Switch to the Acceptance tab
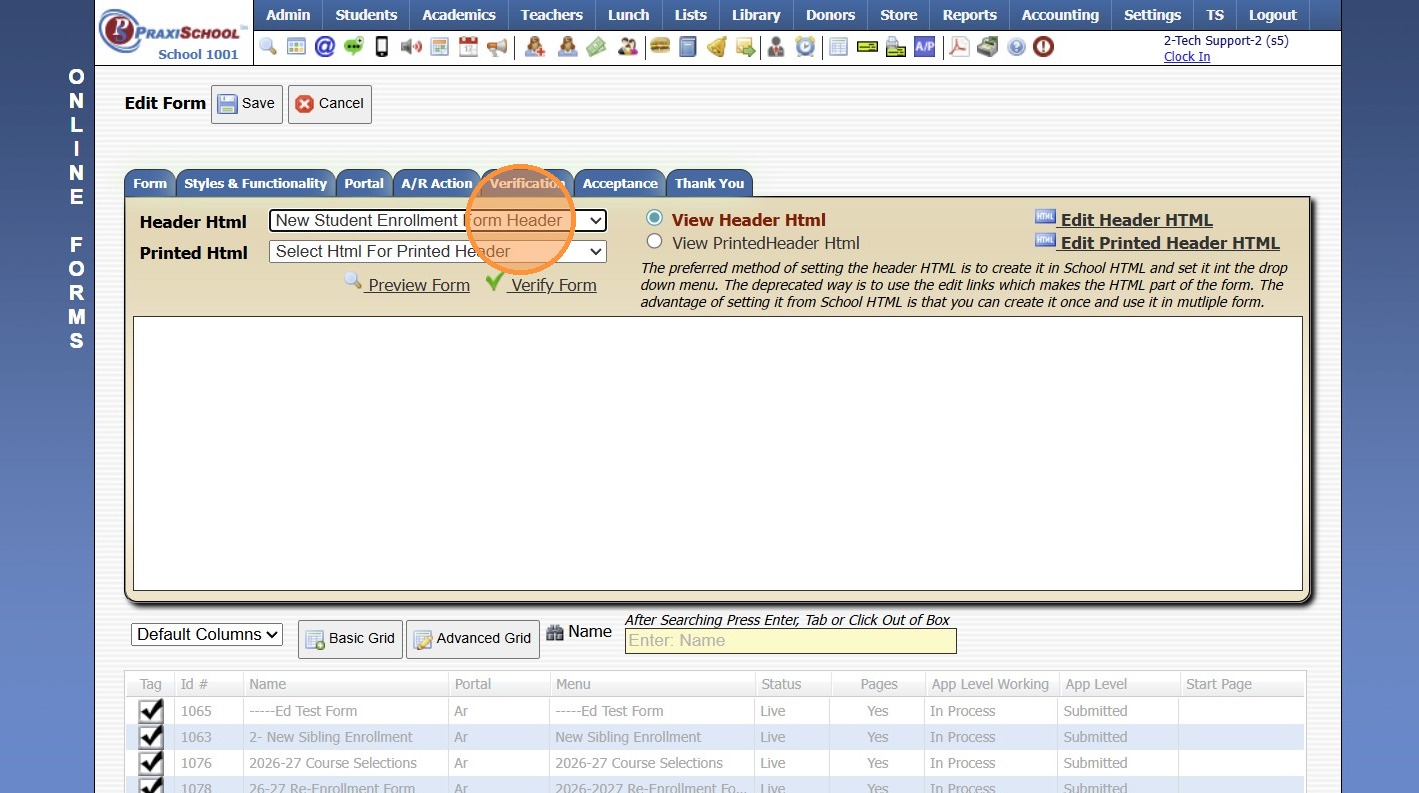Image resolution: width=1419 pixels, height=793 pixels. click(620, 183)
